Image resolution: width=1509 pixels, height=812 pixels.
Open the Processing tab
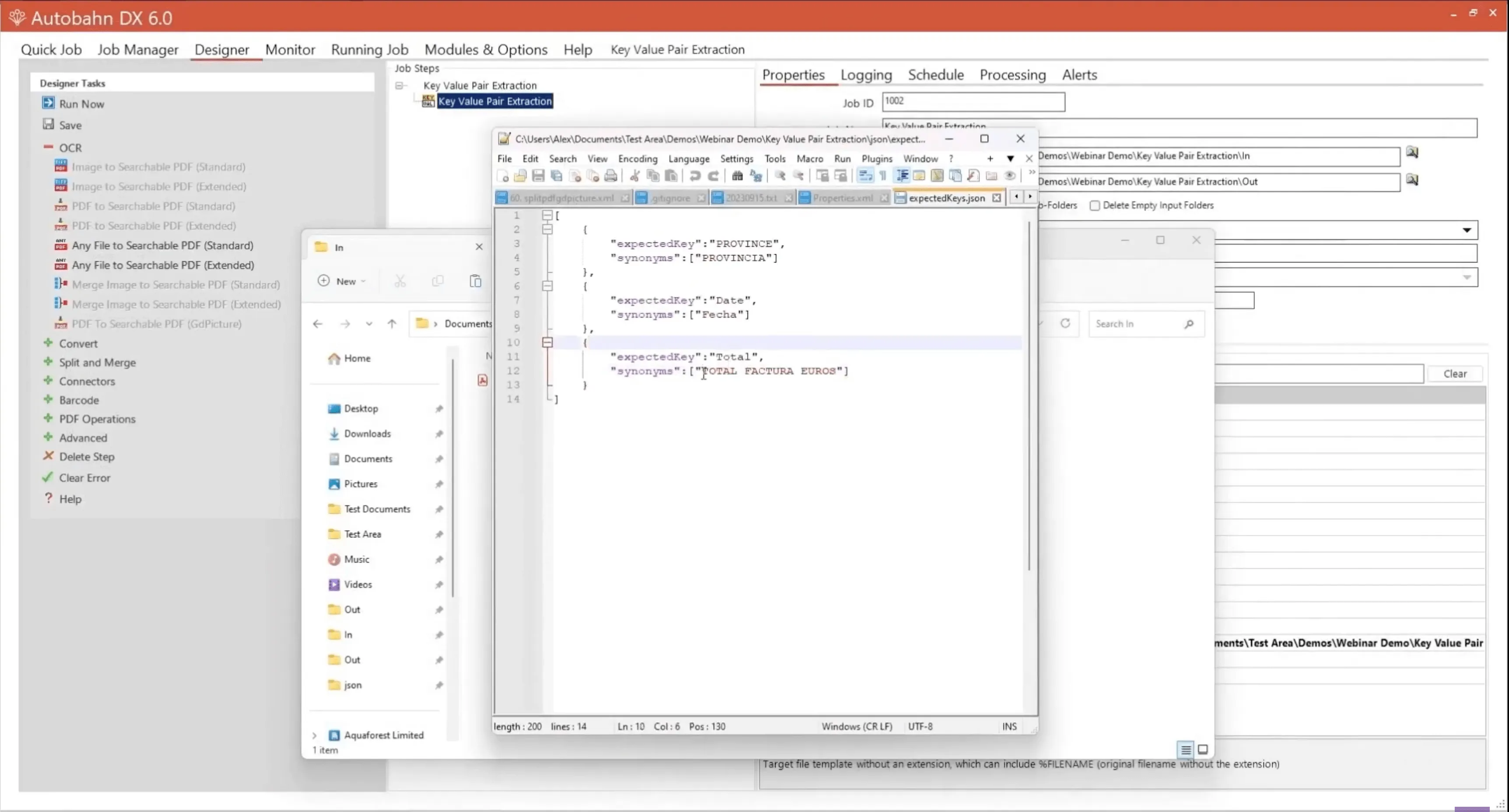click(x=1012, y=75)
